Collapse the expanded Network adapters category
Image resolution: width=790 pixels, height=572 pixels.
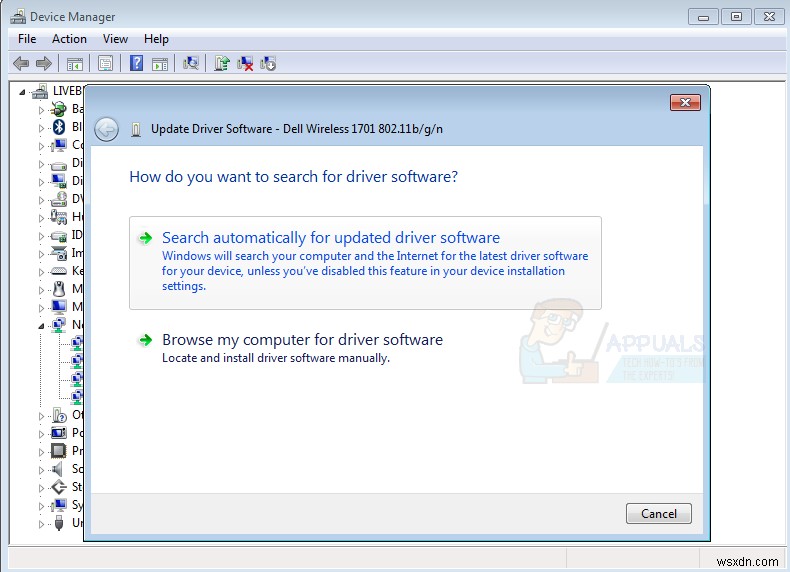coord(41,326)
